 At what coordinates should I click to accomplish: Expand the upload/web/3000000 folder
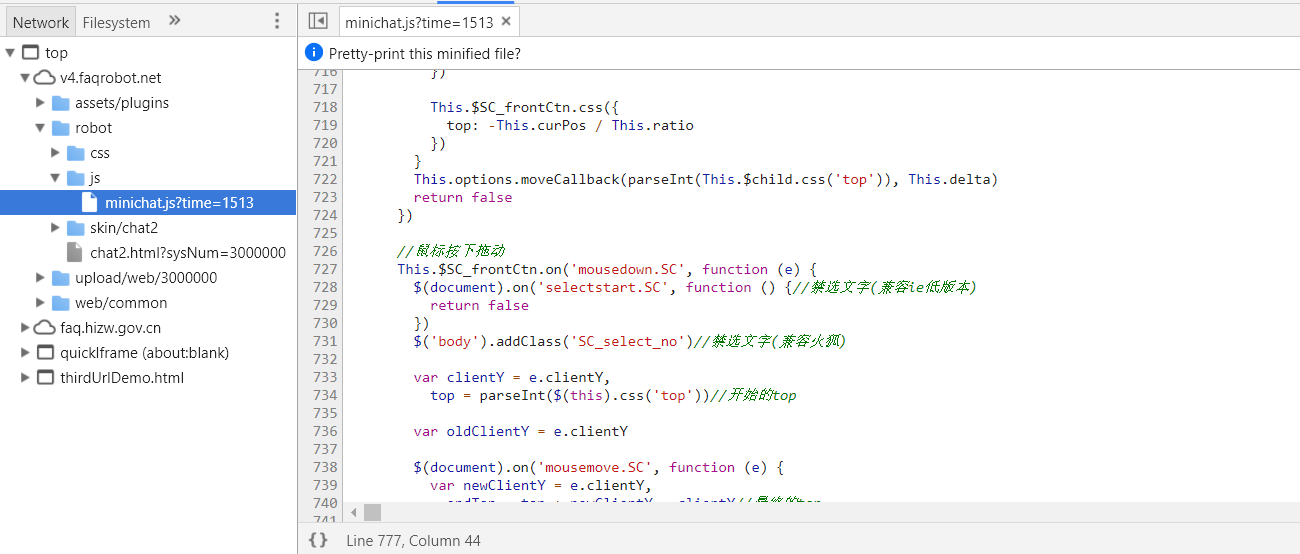(x=41, y=277)
